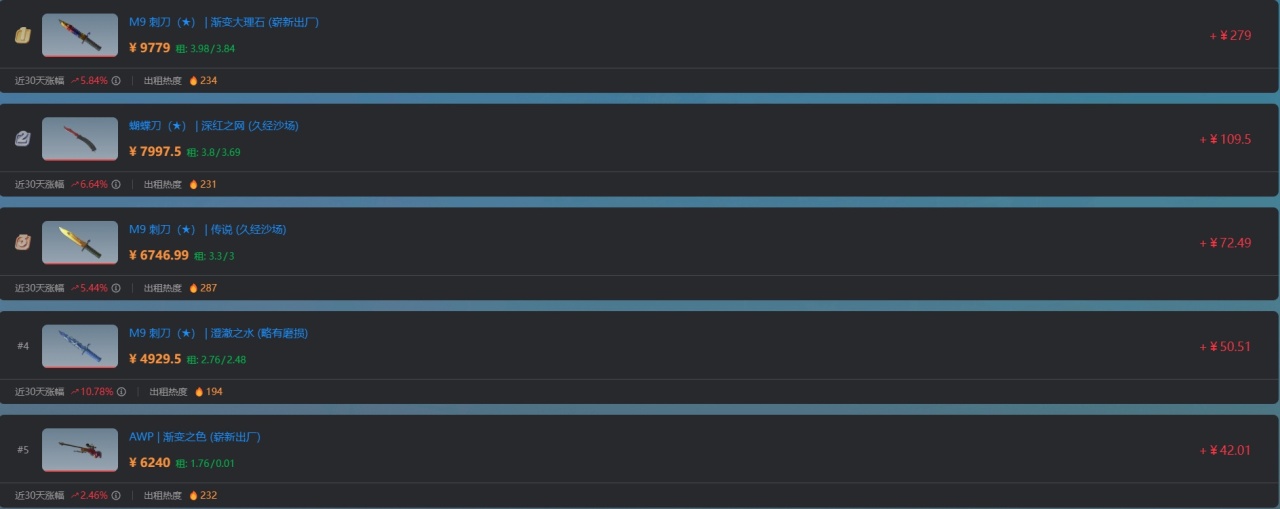This screenshot has width=1280, height=509.
Task: Open the AWP 渐变之色 item link
Action: tap(195, 437)
